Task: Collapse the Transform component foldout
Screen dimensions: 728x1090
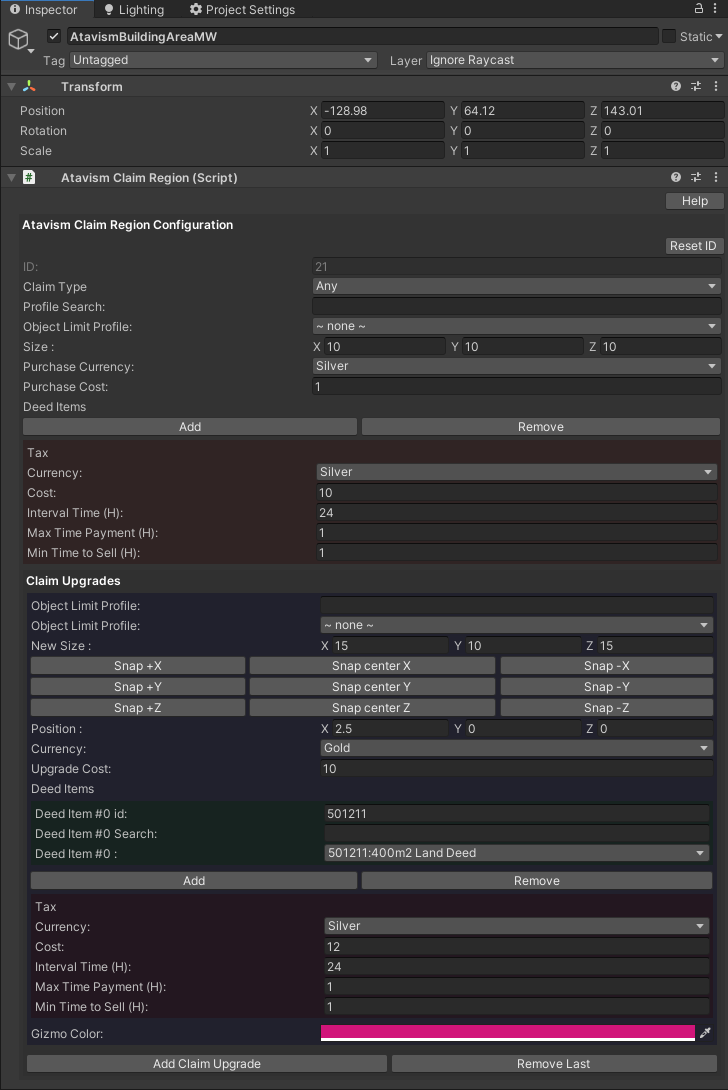Action: (11, 87)
